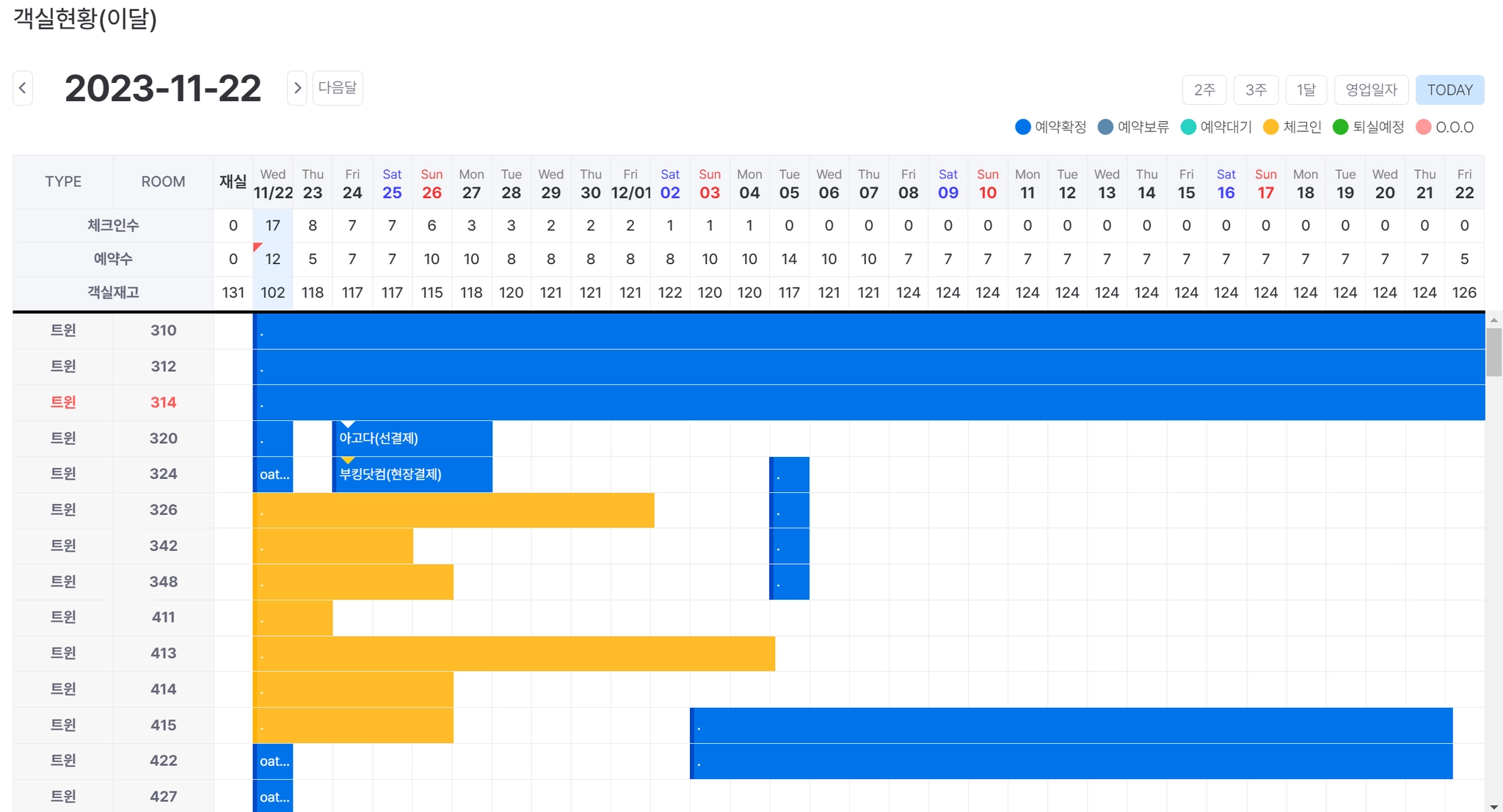Screen dimensions: 1503x812
Task: Click the next date arrow
Action: tap(296, 88)
